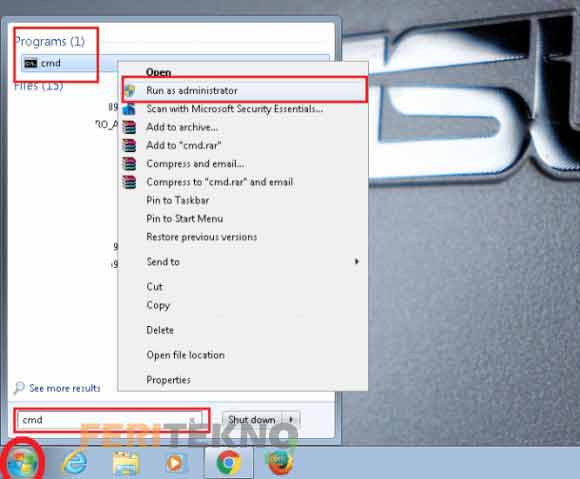Click the WinRAR icon beside Compress and email

coord(129,163)
